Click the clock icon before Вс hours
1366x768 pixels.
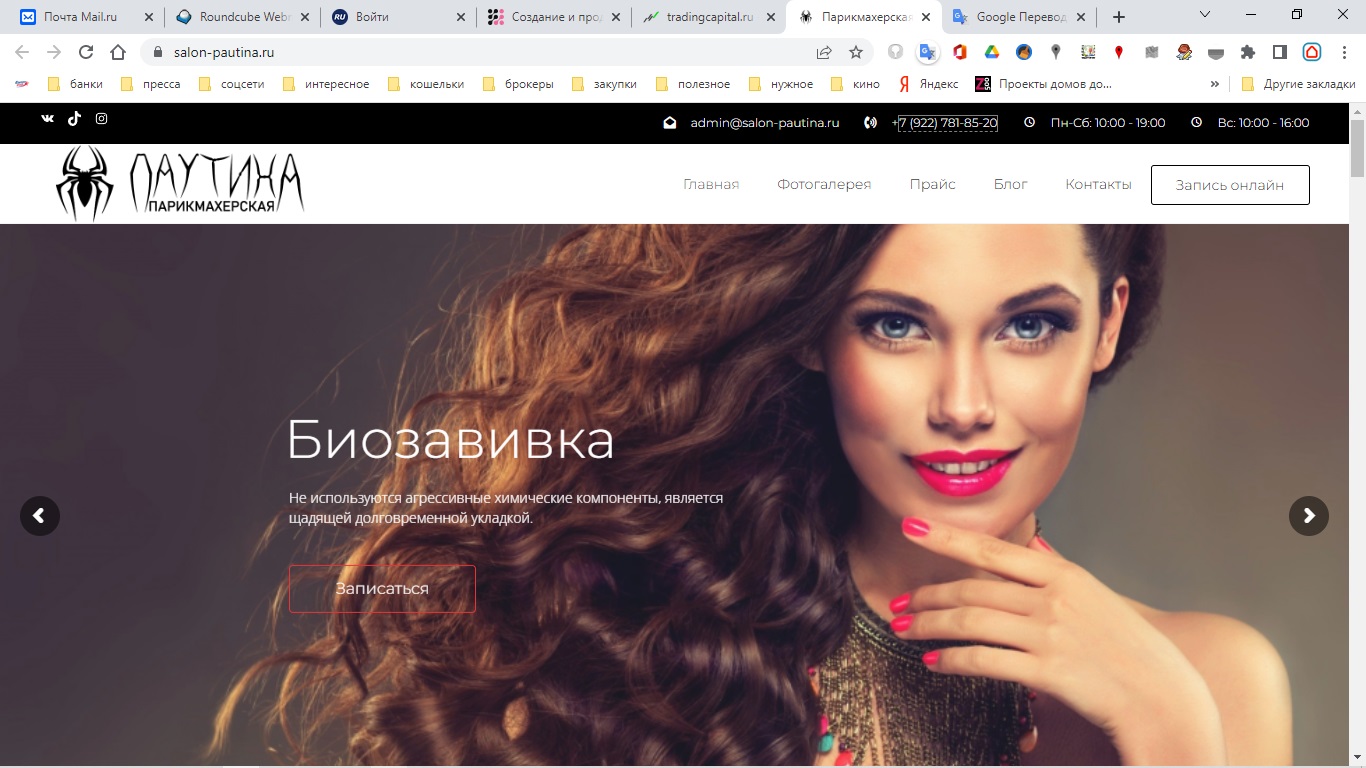coord(1196,123)
